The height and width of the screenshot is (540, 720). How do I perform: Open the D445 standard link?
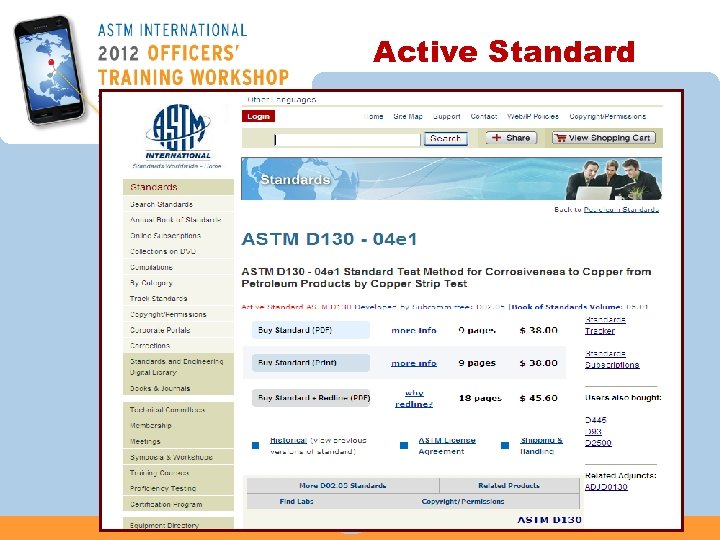[596, 420]
